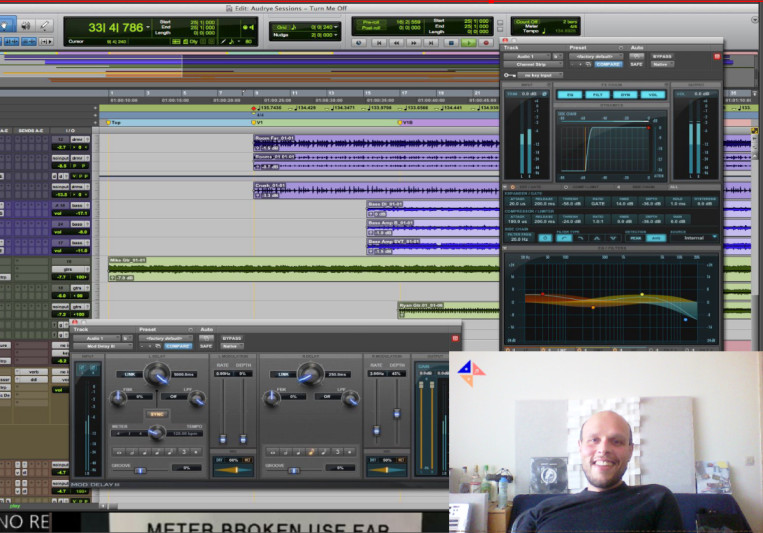Open Nudge value dropdown arrow
The width and height of the screenshot is (763, 533).
coord(336,35)
